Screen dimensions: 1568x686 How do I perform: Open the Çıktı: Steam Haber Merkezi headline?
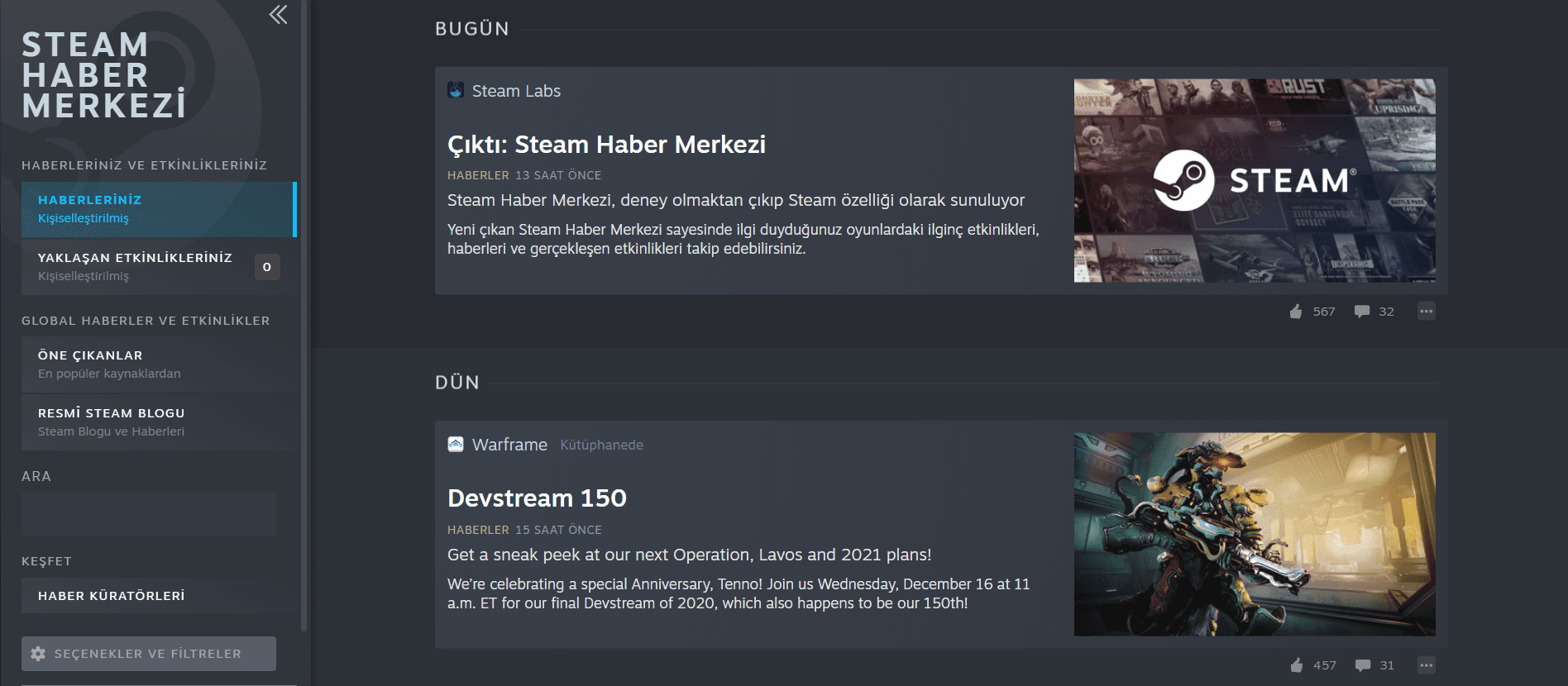pos(606,145)
